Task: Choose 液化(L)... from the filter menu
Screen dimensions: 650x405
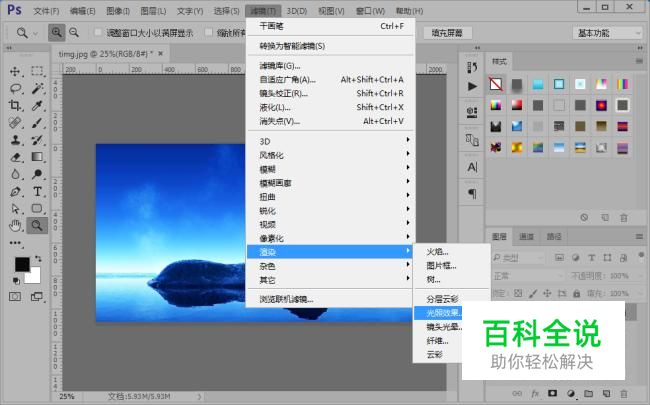Action: (x=330, y=107)
